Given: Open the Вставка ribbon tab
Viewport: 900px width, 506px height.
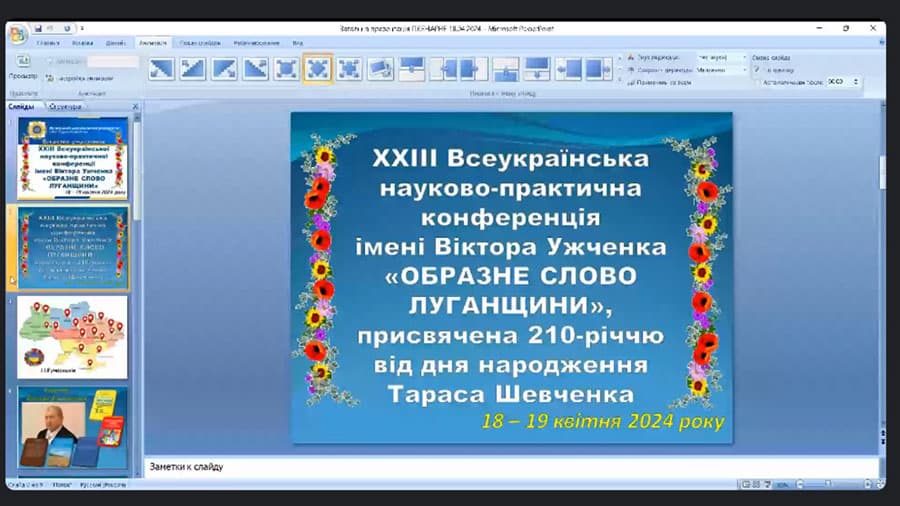Looking at the screenshot, I should pos(83,43).
